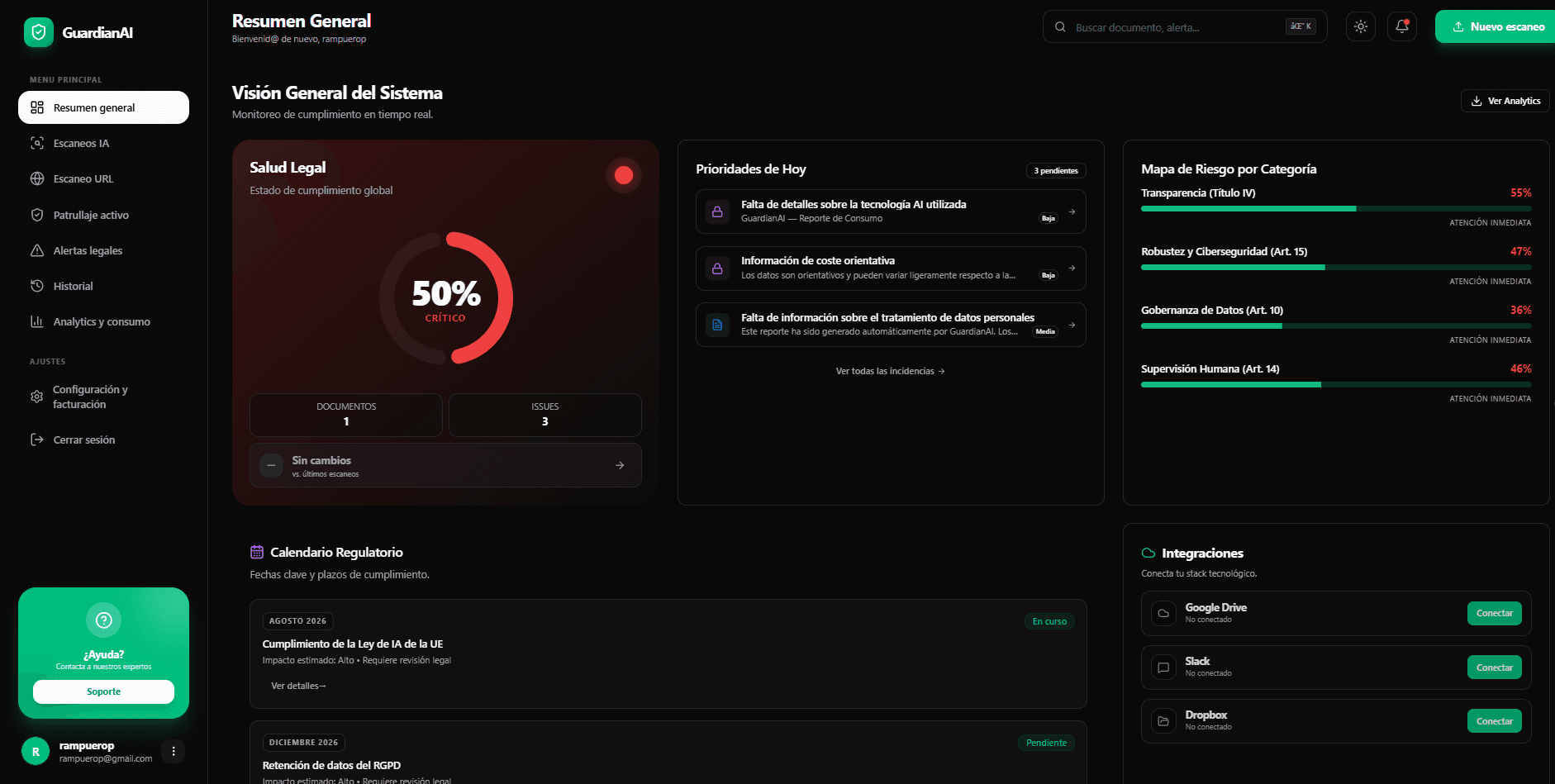1555x784 pixels.
Task: Open Escaneo URL from the menu
Action: [83, 178]
